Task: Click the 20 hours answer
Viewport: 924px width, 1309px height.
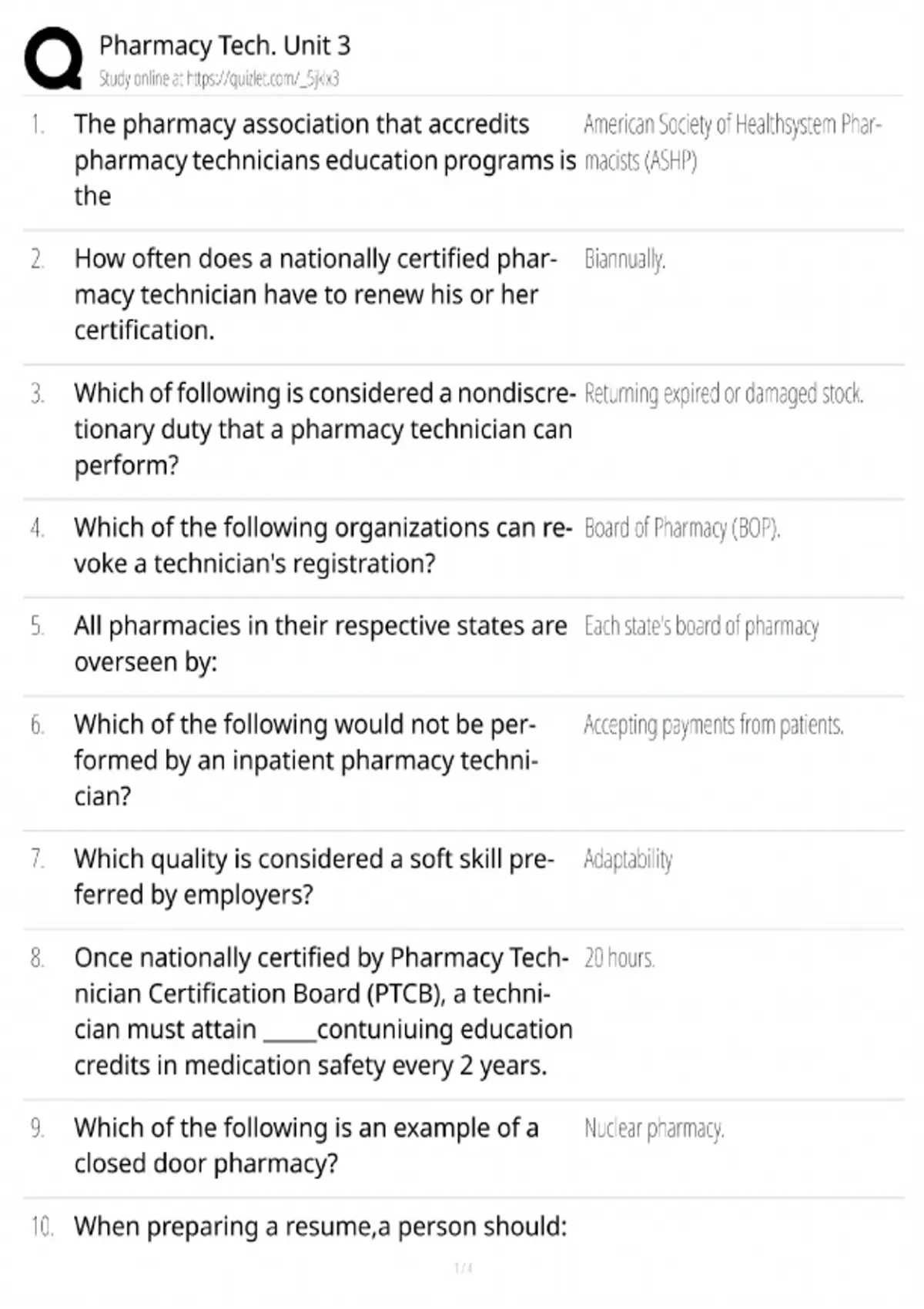Action: tap(619, 959)
